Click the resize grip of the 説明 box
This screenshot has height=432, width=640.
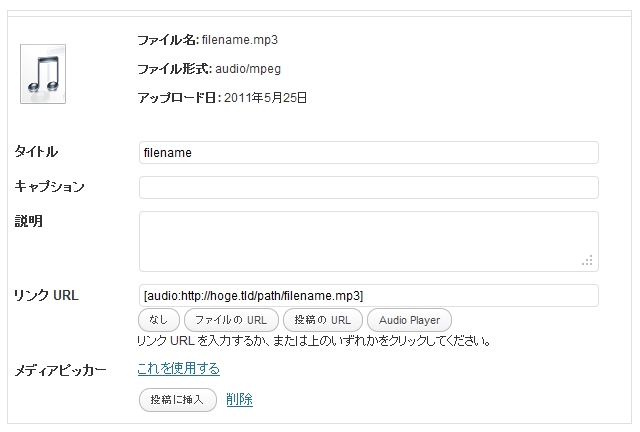(x=588, y=260)
